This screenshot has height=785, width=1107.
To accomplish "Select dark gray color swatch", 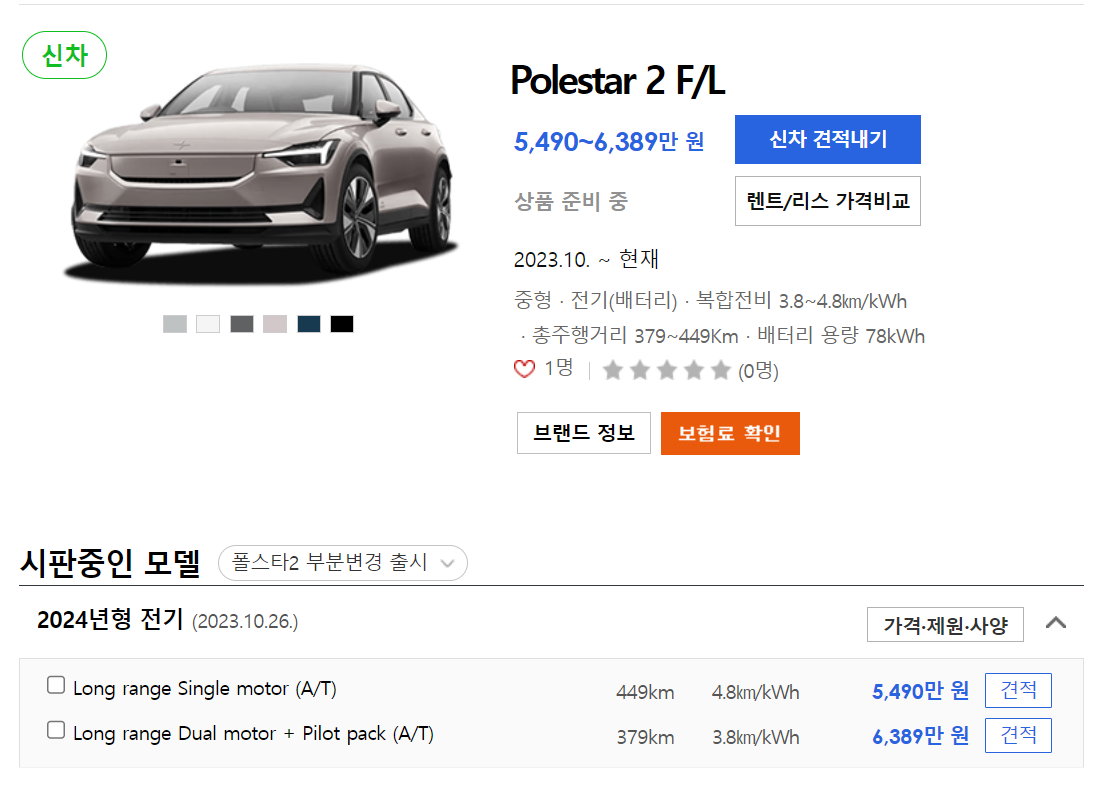I will tap(241, 324).
